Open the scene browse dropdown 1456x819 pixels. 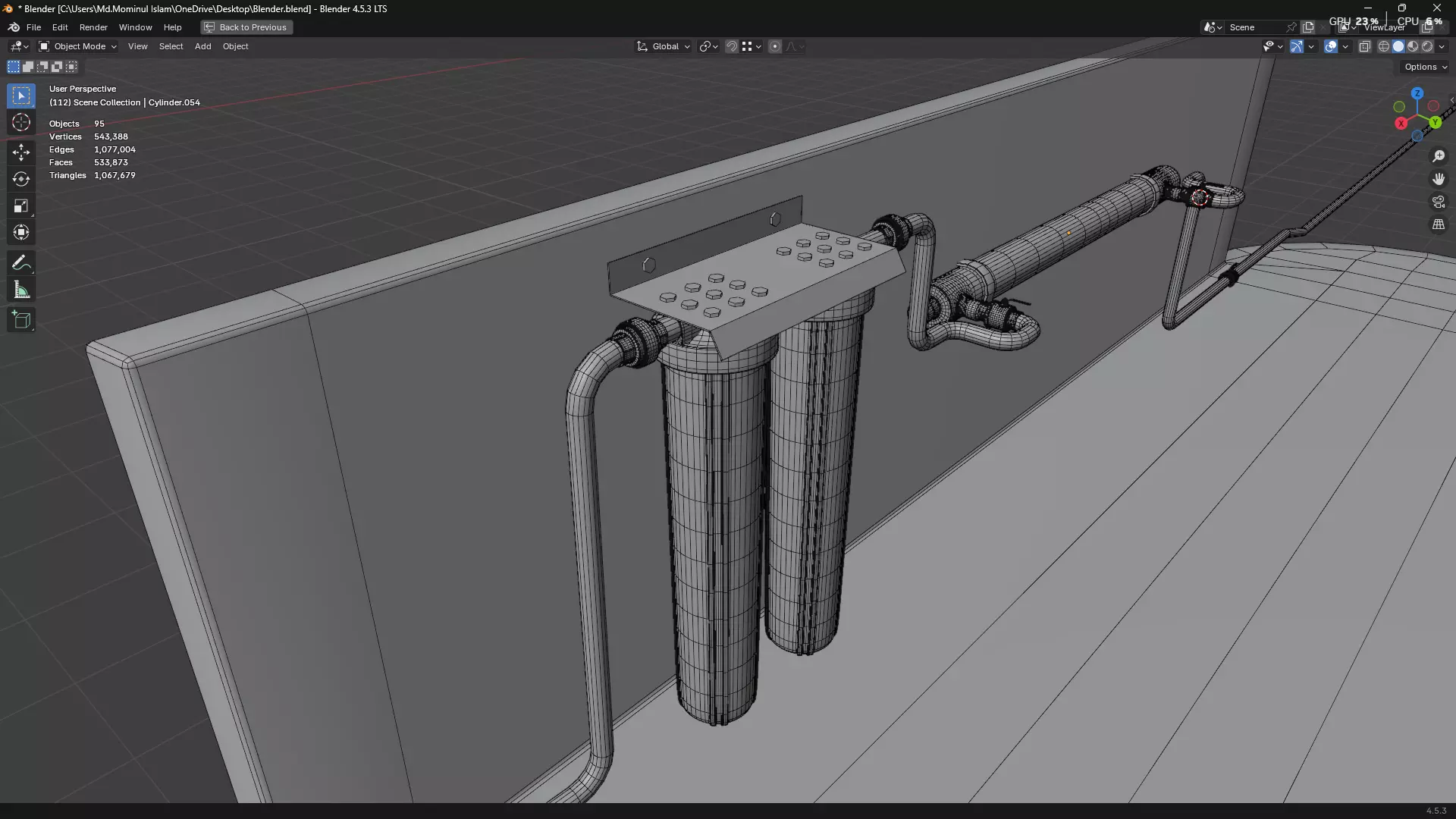point(1213,27)
